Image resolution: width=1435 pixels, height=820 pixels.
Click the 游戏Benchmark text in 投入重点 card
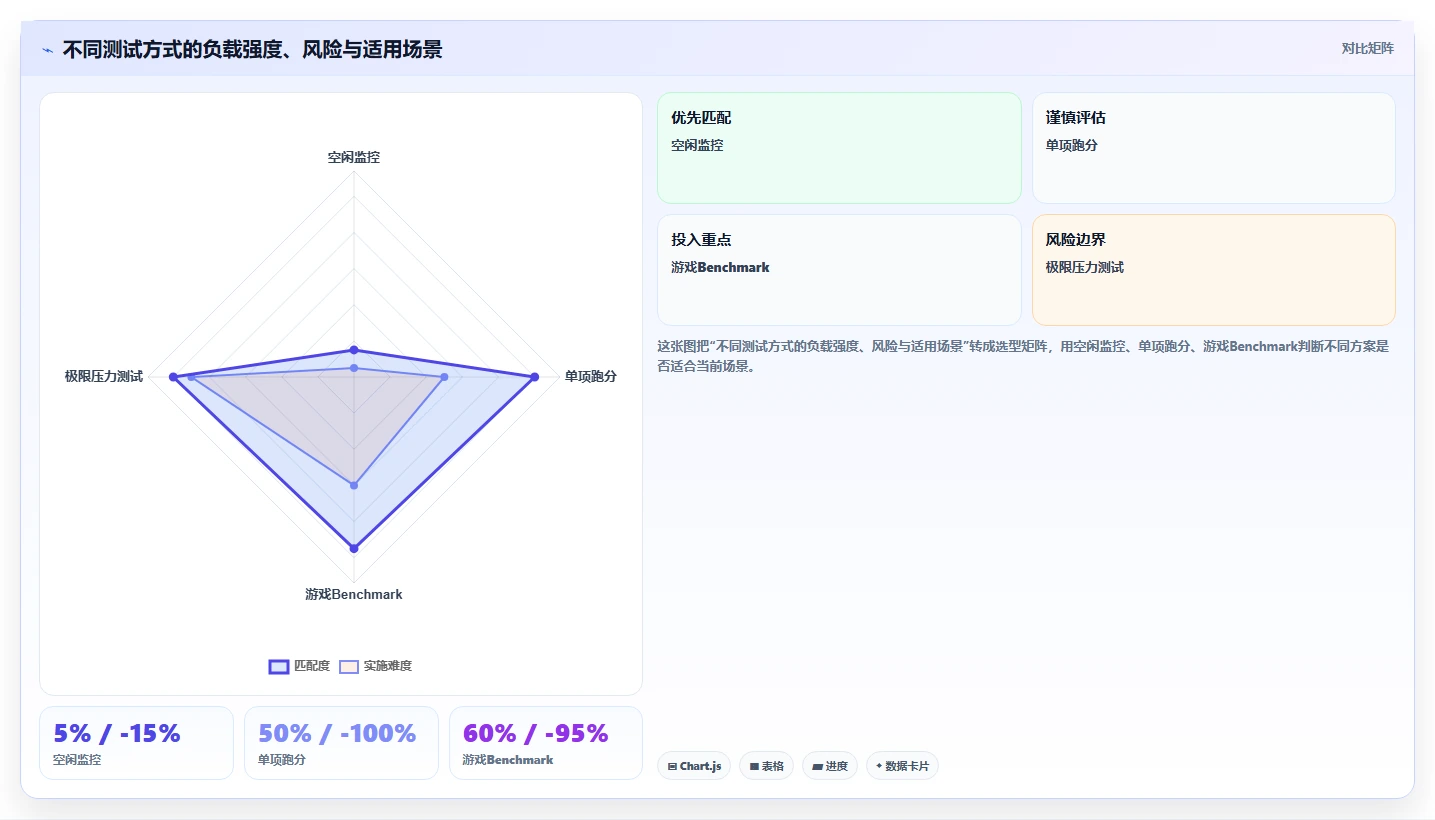720,267
